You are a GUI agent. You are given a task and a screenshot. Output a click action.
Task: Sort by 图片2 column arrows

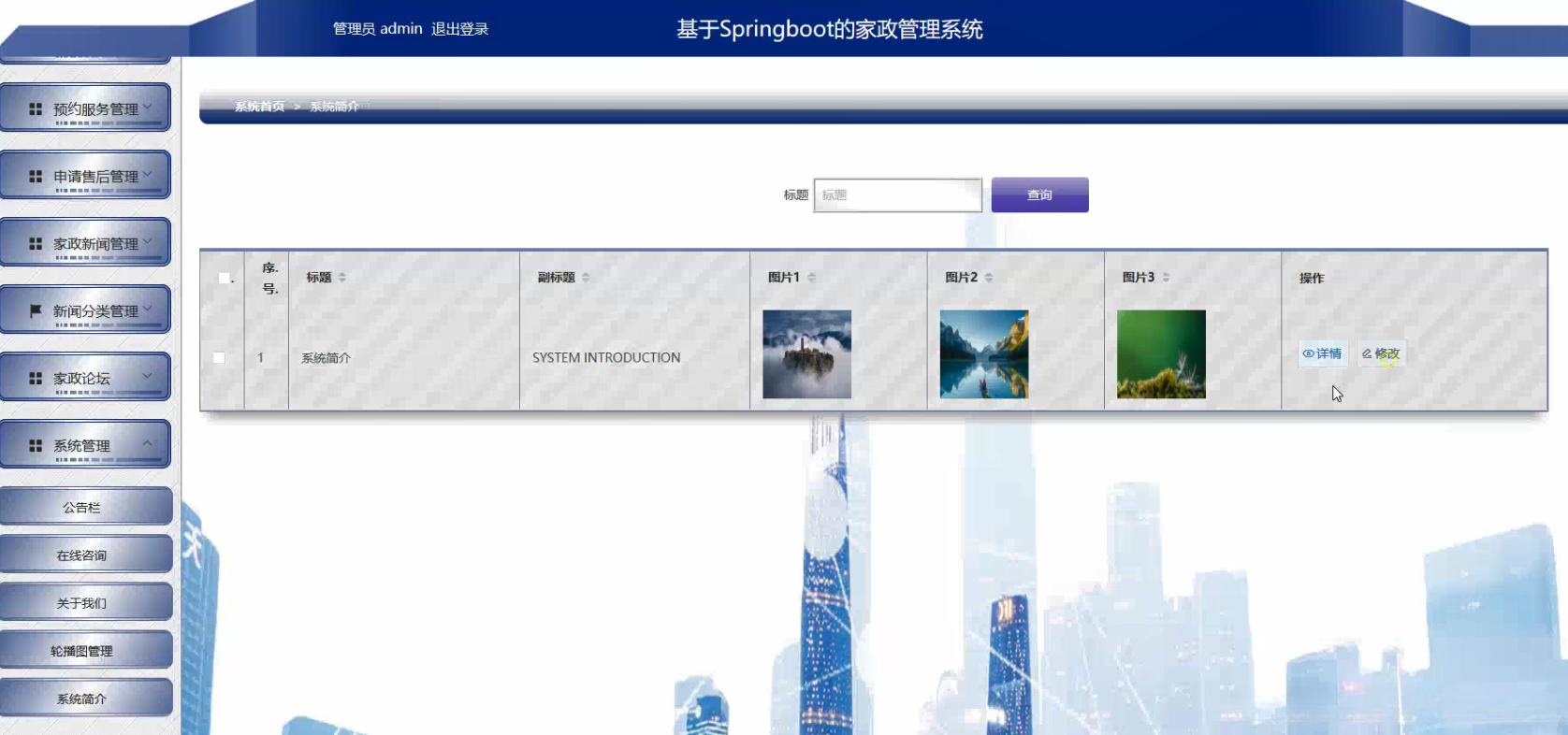989,278
